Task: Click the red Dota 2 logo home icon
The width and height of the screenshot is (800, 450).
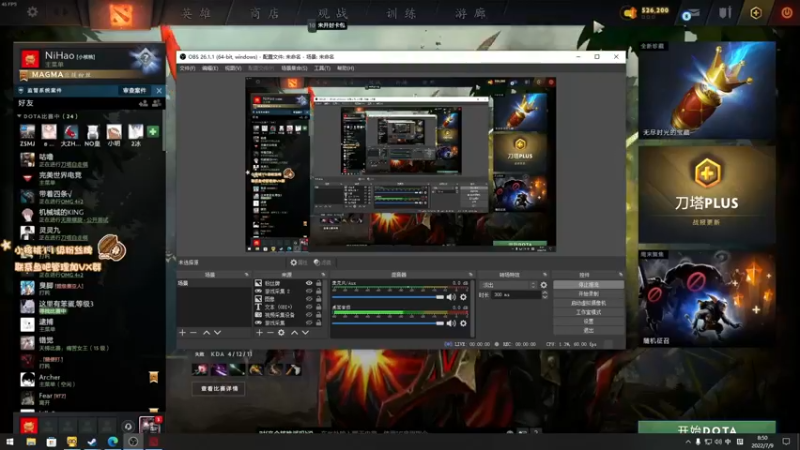Action: pos(121,14)
